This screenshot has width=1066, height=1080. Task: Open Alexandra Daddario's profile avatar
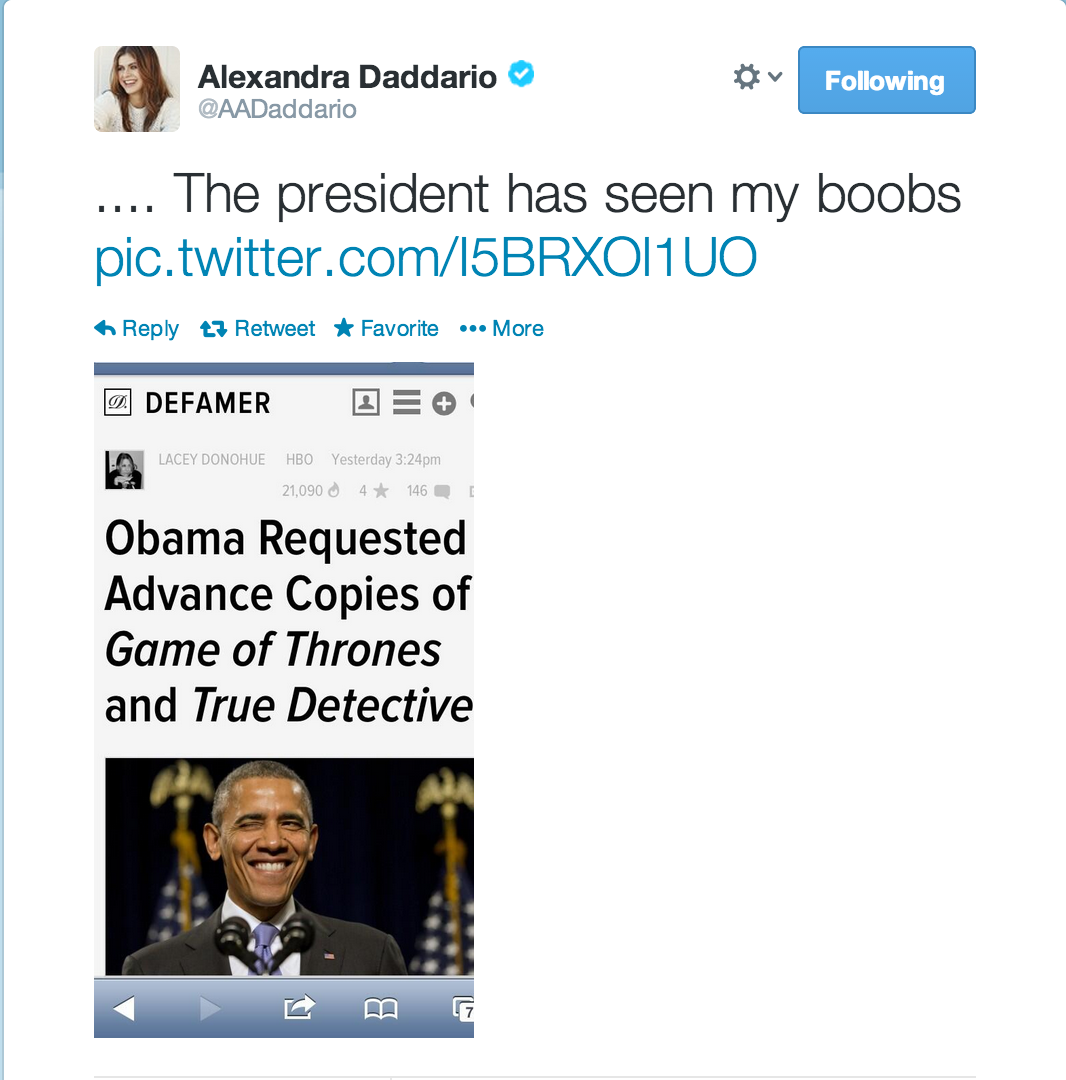[x=137, y=89]
